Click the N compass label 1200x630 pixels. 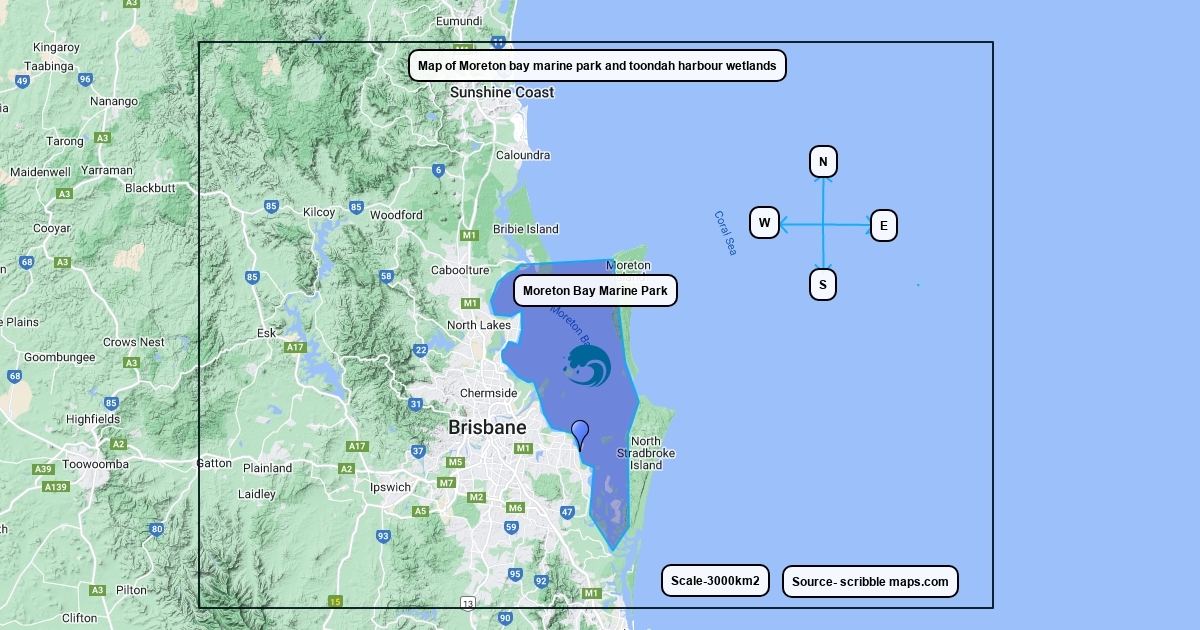point(823,162)
